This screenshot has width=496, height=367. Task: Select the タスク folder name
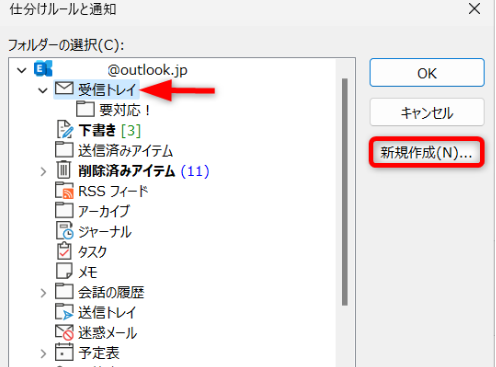click(x=92, y=252)
